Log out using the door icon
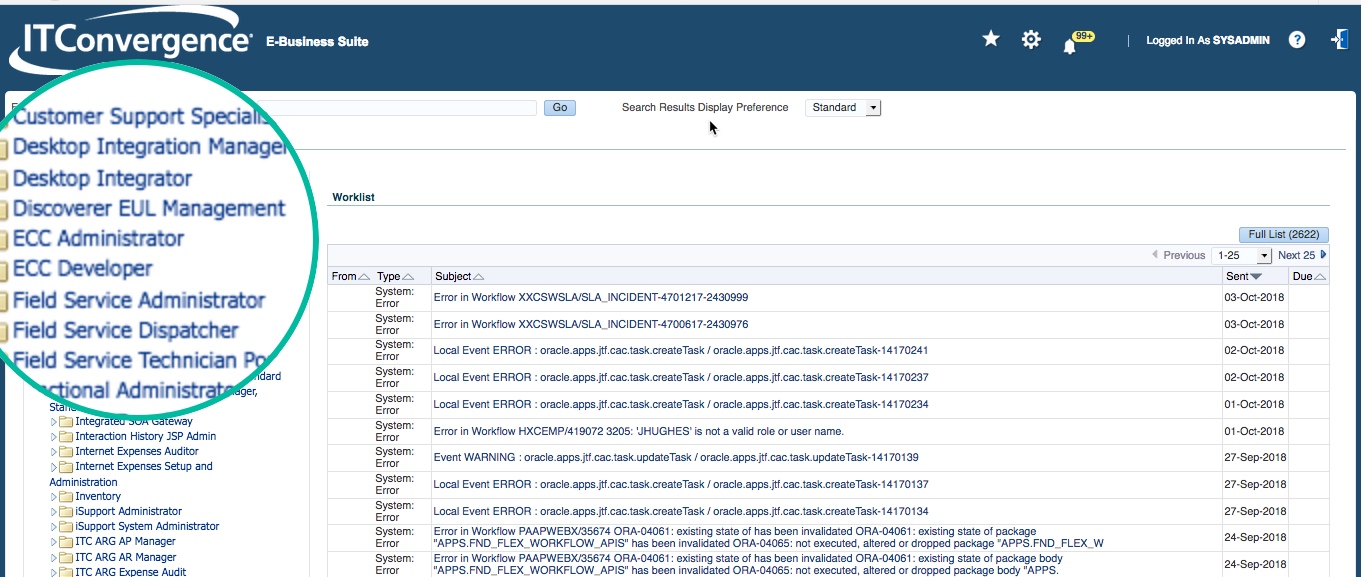Viewport: 1365px width, 577px height. (1339, 39)
